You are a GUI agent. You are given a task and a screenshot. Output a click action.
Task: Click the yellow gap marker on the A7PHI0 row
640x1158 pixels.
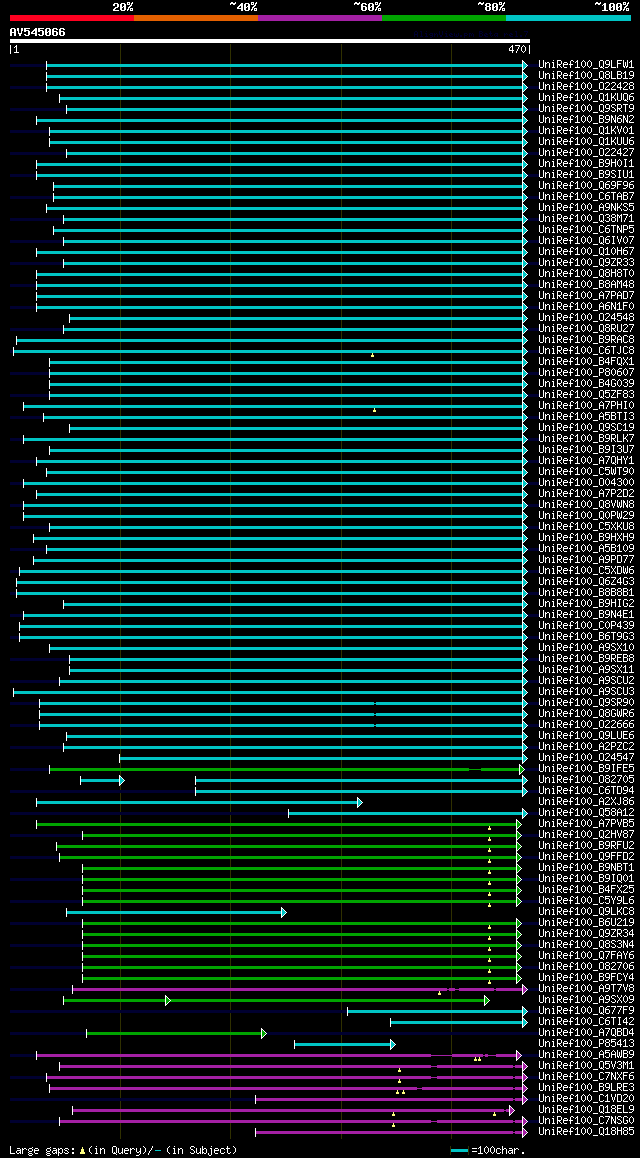click(x=374, y=409)
